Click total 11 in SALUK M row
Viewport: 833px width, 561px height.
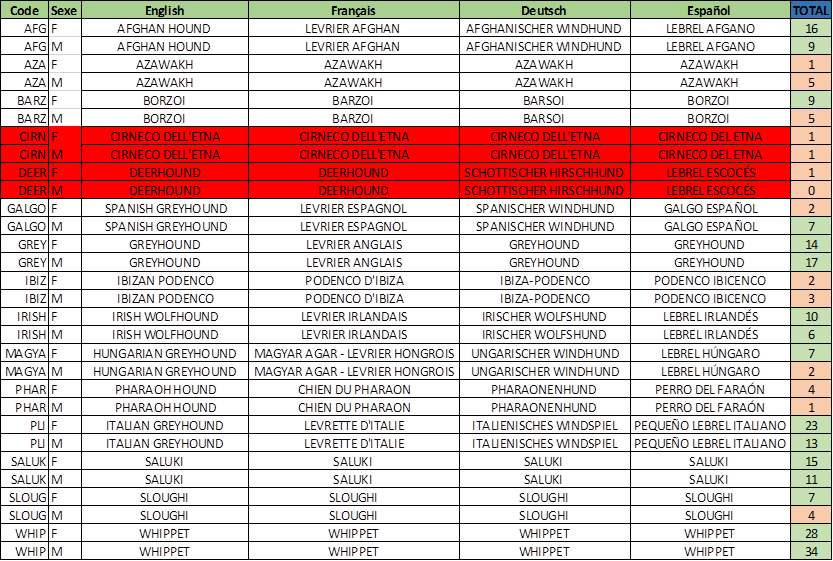click(811, 480)
